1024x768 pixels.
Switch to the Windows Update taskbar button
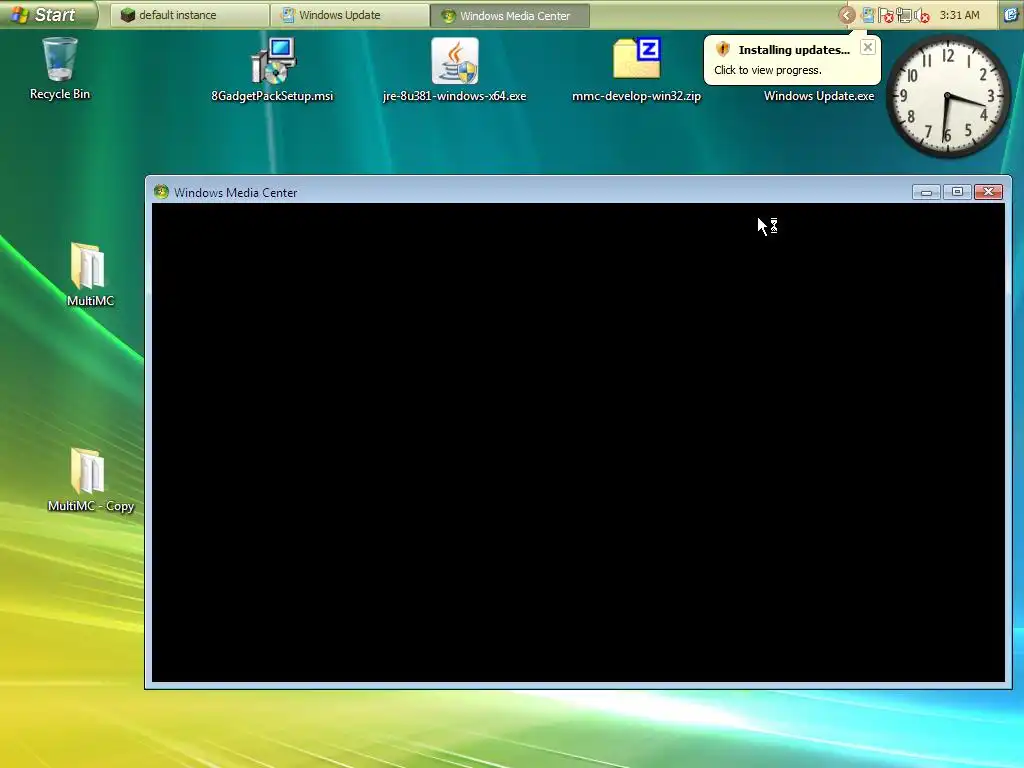(349, 15)
